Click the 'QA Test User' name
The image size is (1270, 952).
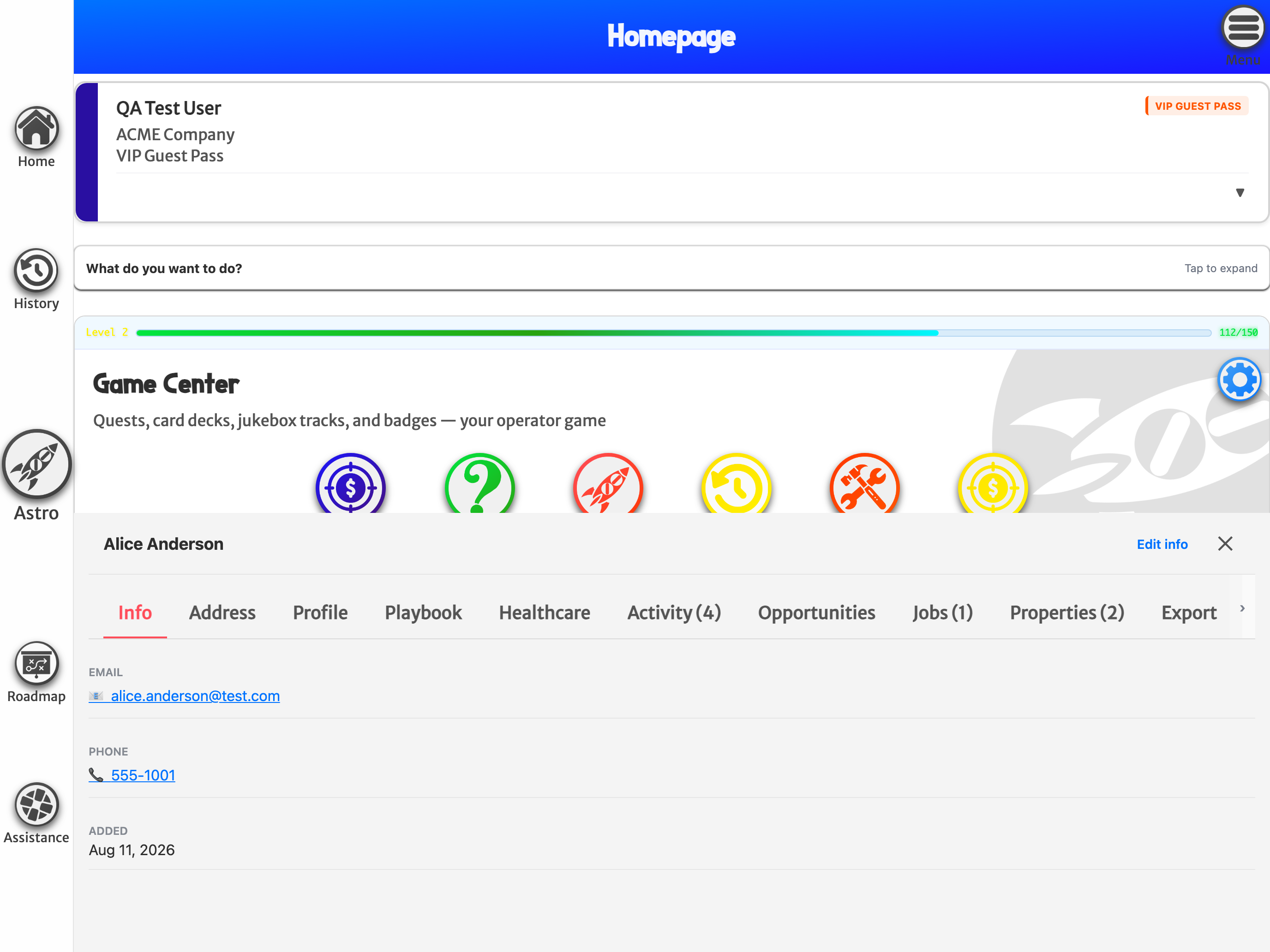(x=168, y=108)
